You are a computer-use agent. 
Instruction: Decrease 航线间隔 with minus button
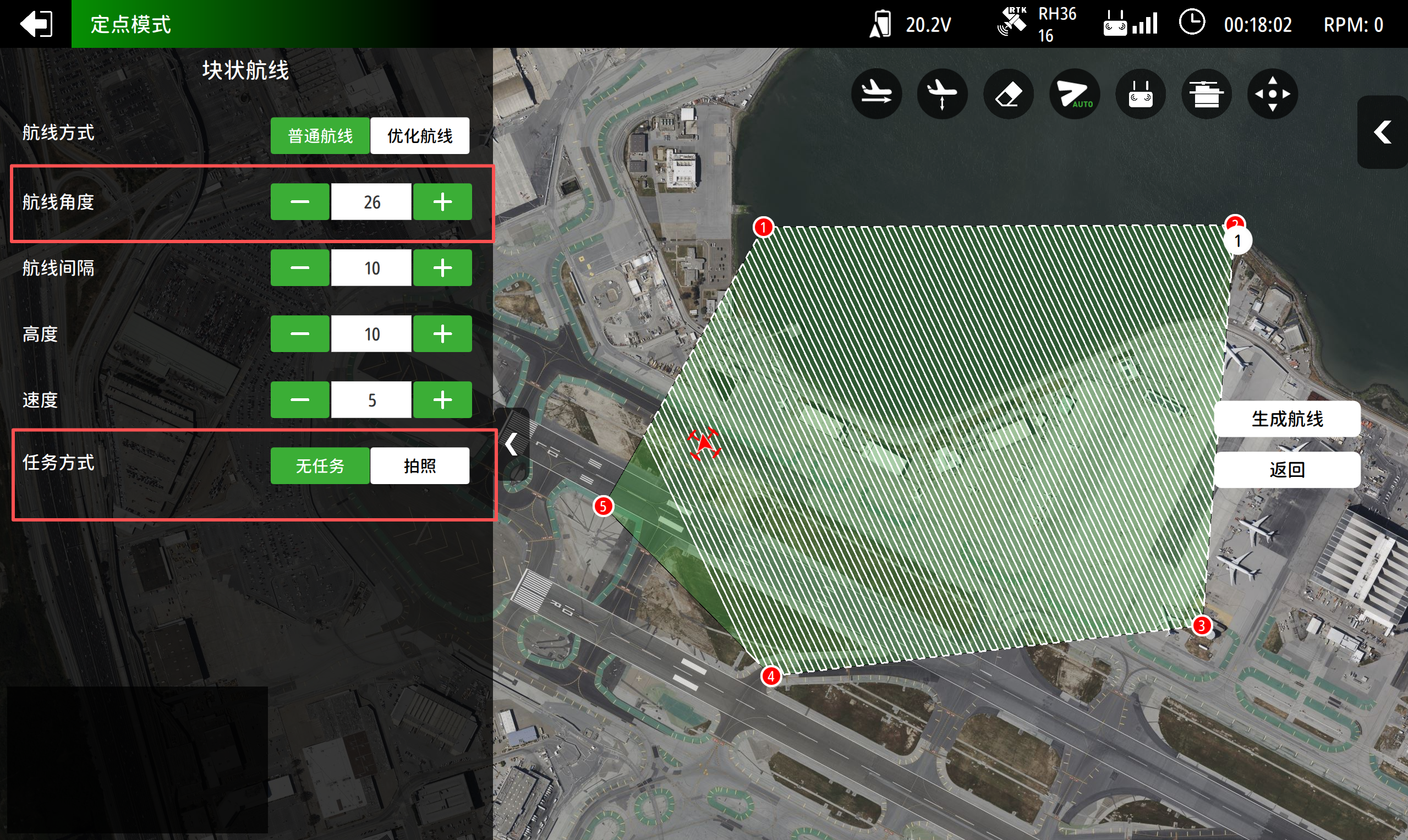(x=299, y=268)
